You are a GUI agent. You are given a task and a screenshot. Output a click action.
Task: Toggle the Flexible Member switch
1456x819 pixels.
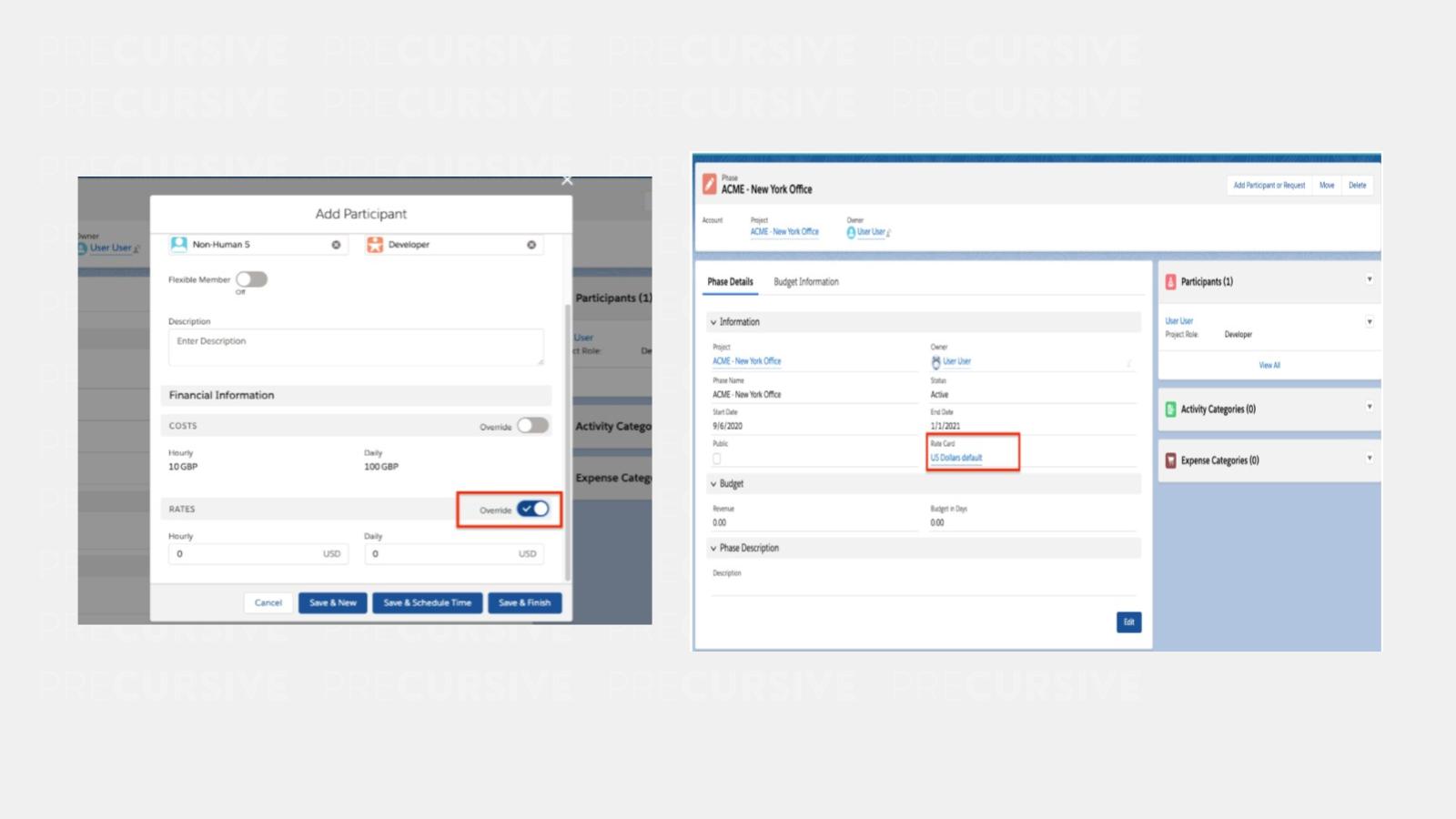[251, 279]
